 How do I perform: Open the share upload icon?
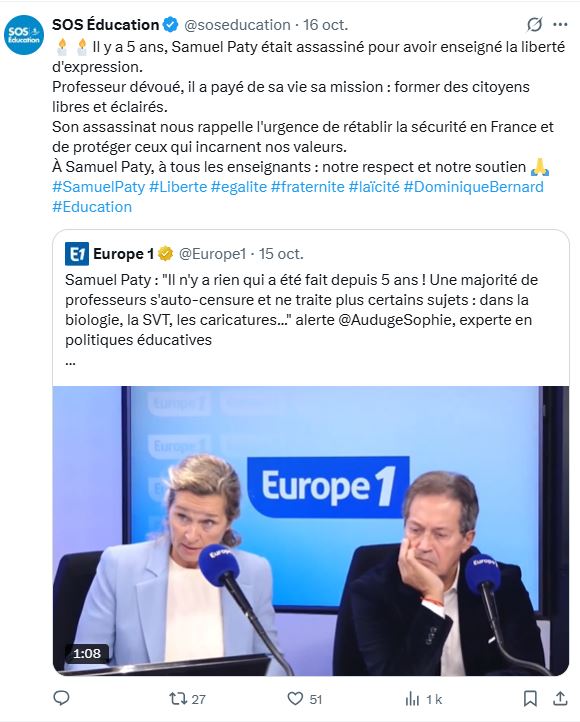coord(560,699)
